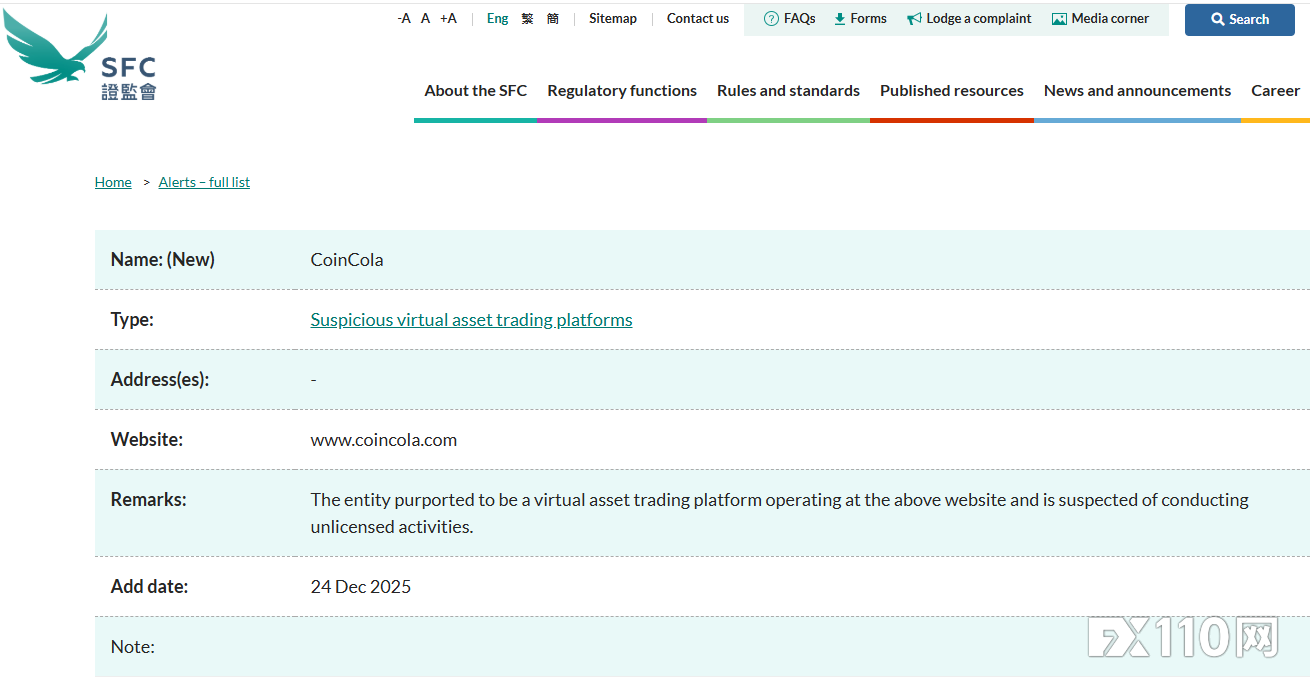Expand the Published resources menu
1310x682 pixels.
tap(951, 91)
